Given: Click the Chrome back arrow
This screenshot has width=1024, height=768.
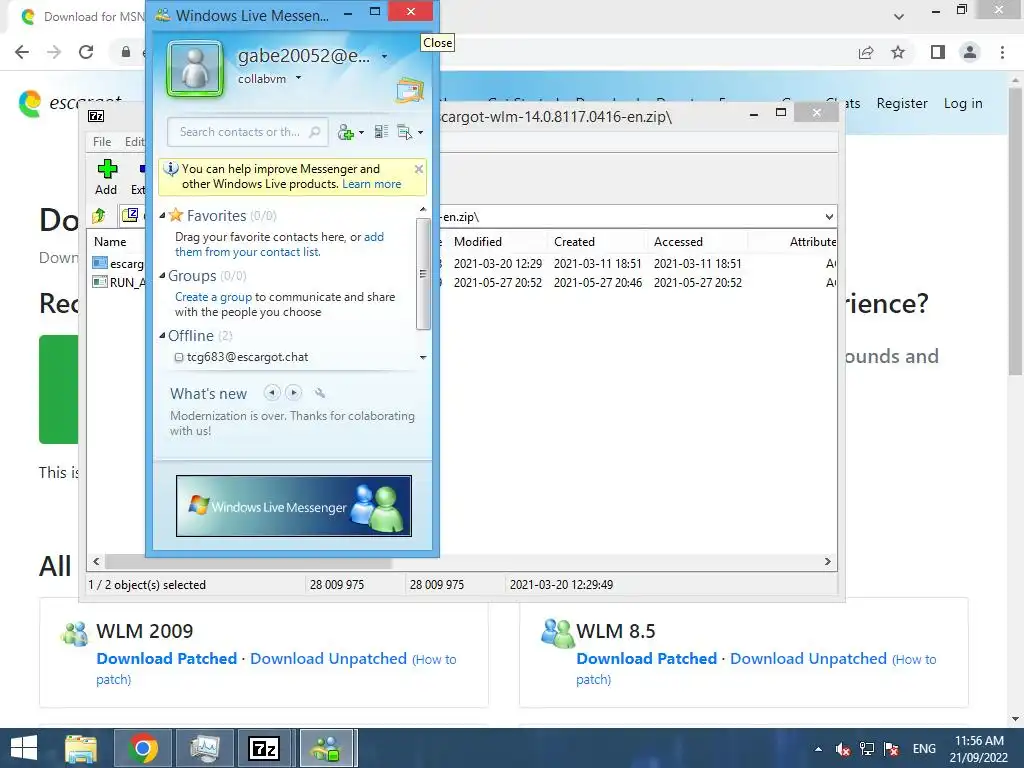Looking at the screenshot, I should (x=22, y=52).
